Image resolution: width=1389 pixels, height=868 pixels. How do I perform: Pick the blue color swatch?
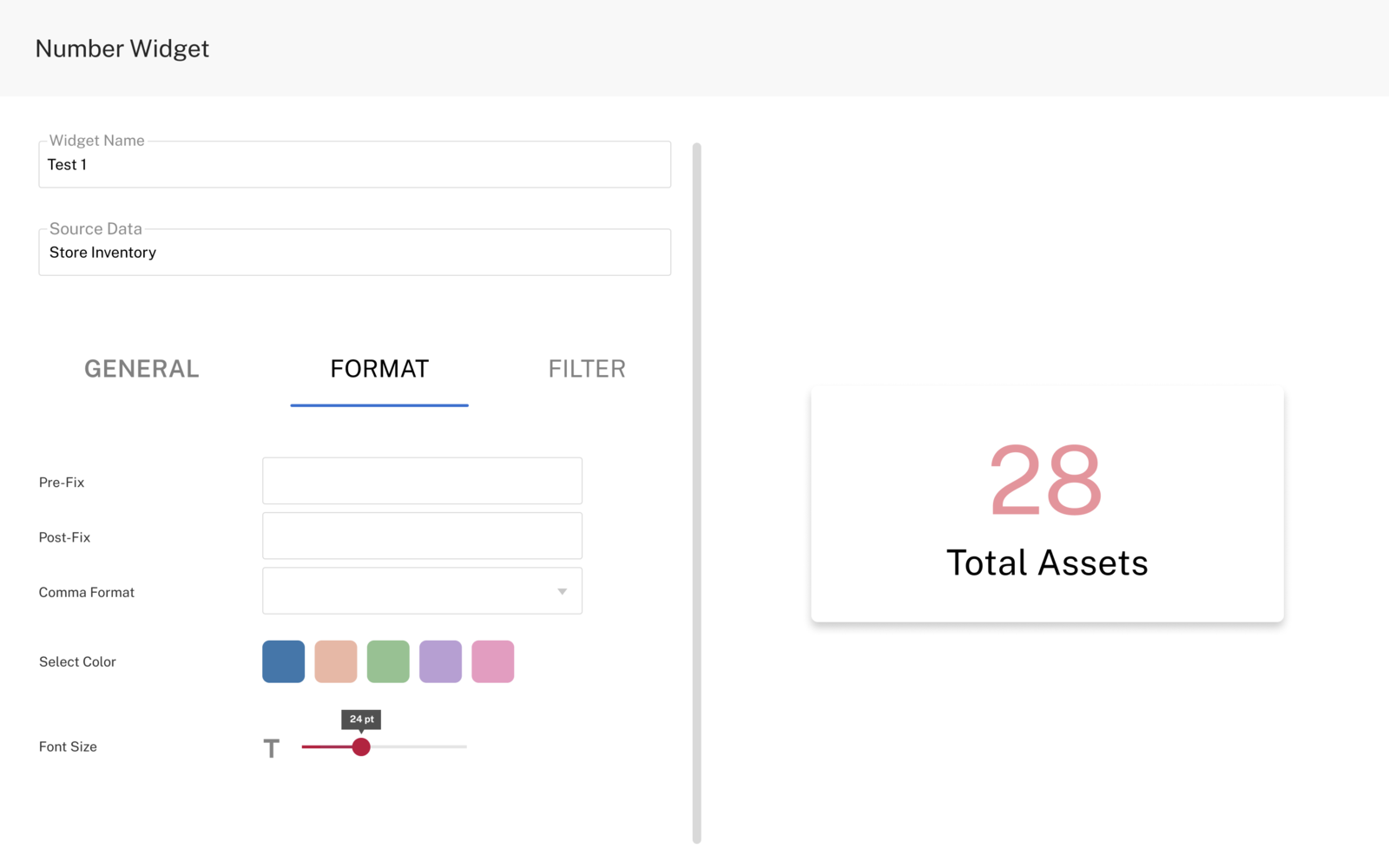(x=284, y=661)
